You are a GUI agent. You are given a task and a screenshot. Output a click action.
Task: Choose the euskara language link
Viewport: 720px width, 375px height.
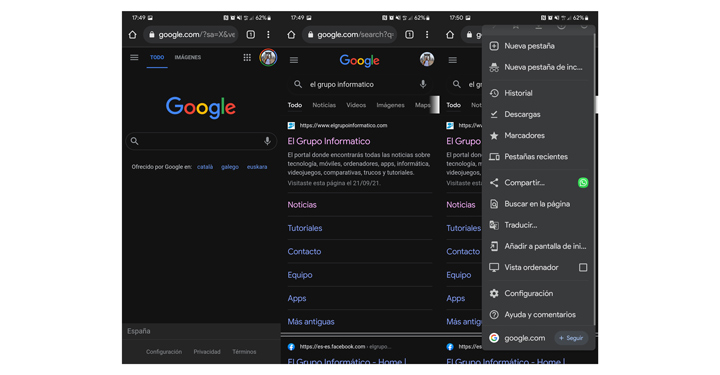click(x=257, y=167)
